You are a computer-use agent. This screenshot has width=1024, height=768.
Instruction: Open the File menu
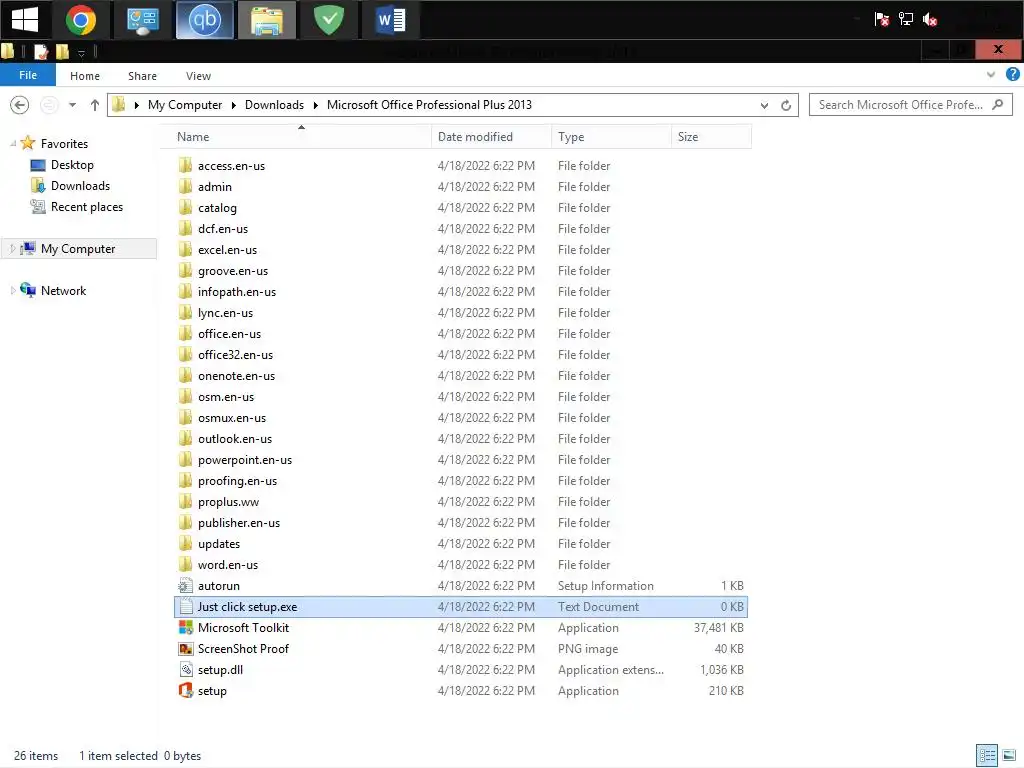pos(27,75)
